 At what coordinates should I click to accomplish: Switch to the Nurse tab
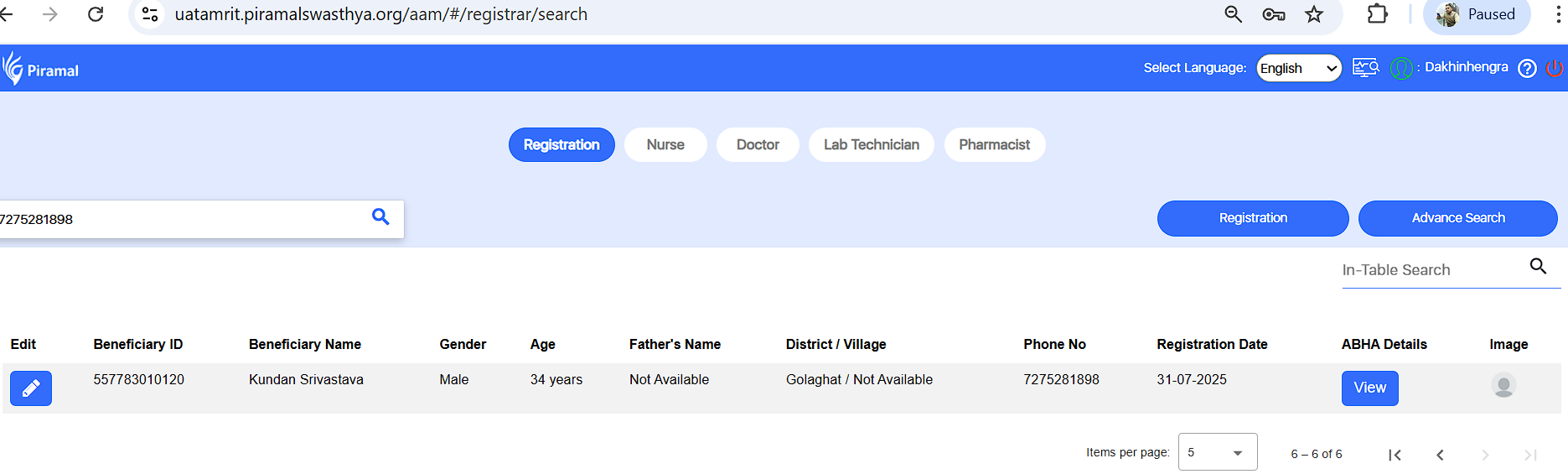point(665,145)
